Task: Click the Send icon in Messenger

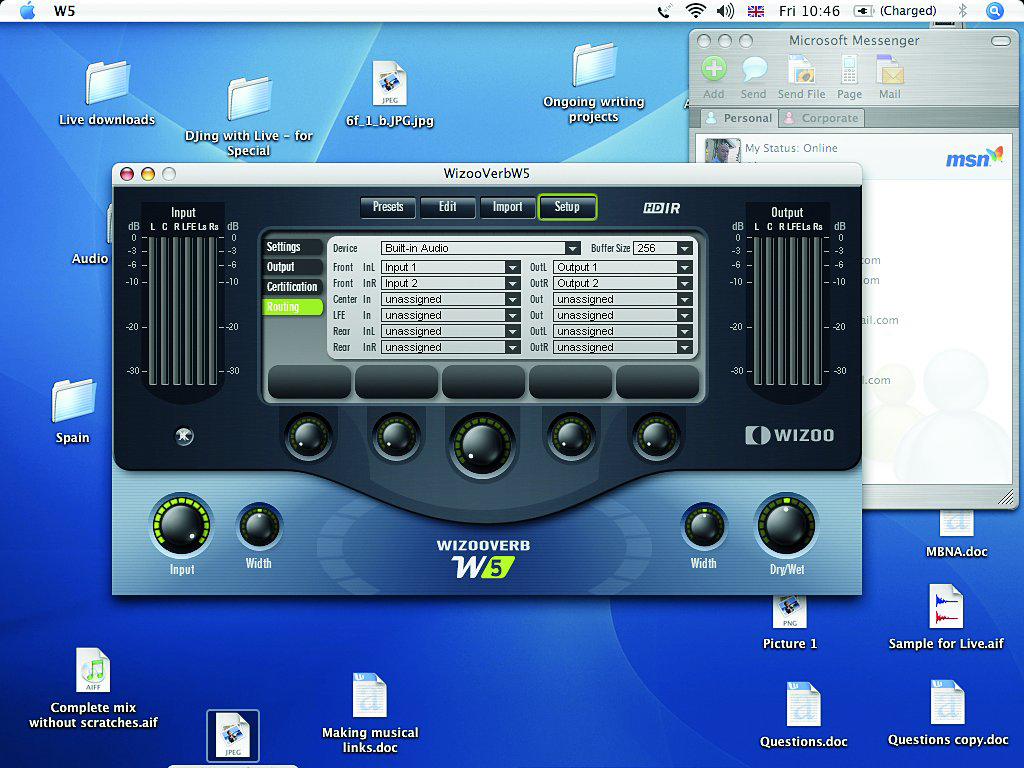Action: coord(754,69)
